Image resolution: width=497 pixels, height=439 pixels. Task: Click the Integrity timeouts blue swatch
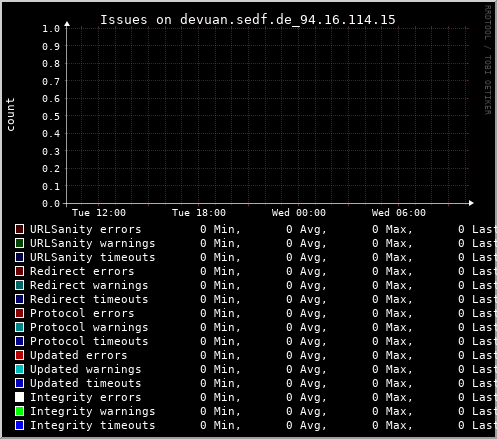[x=20, y=425]
